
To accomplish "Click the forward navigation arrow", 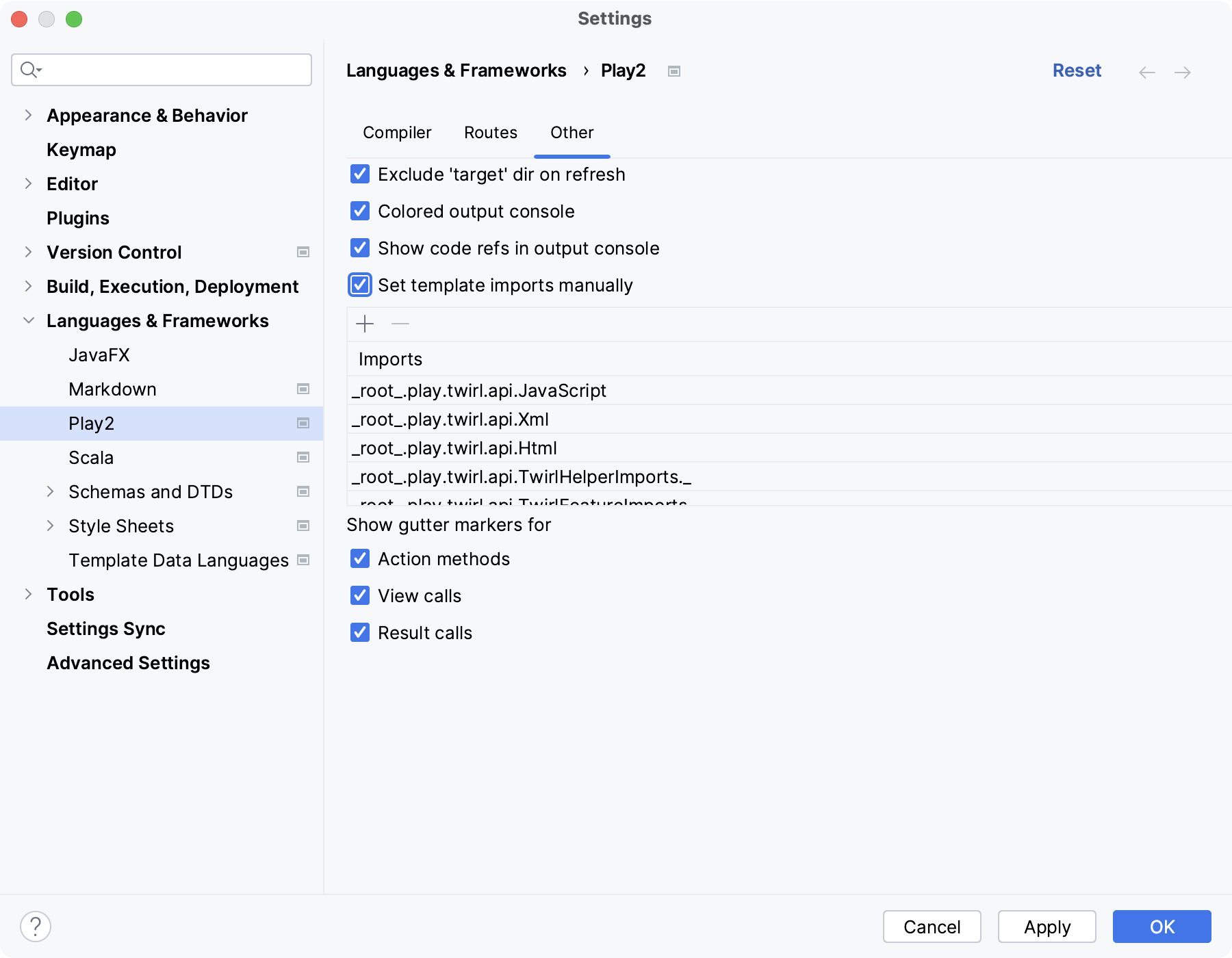I will pos(1183,72).
